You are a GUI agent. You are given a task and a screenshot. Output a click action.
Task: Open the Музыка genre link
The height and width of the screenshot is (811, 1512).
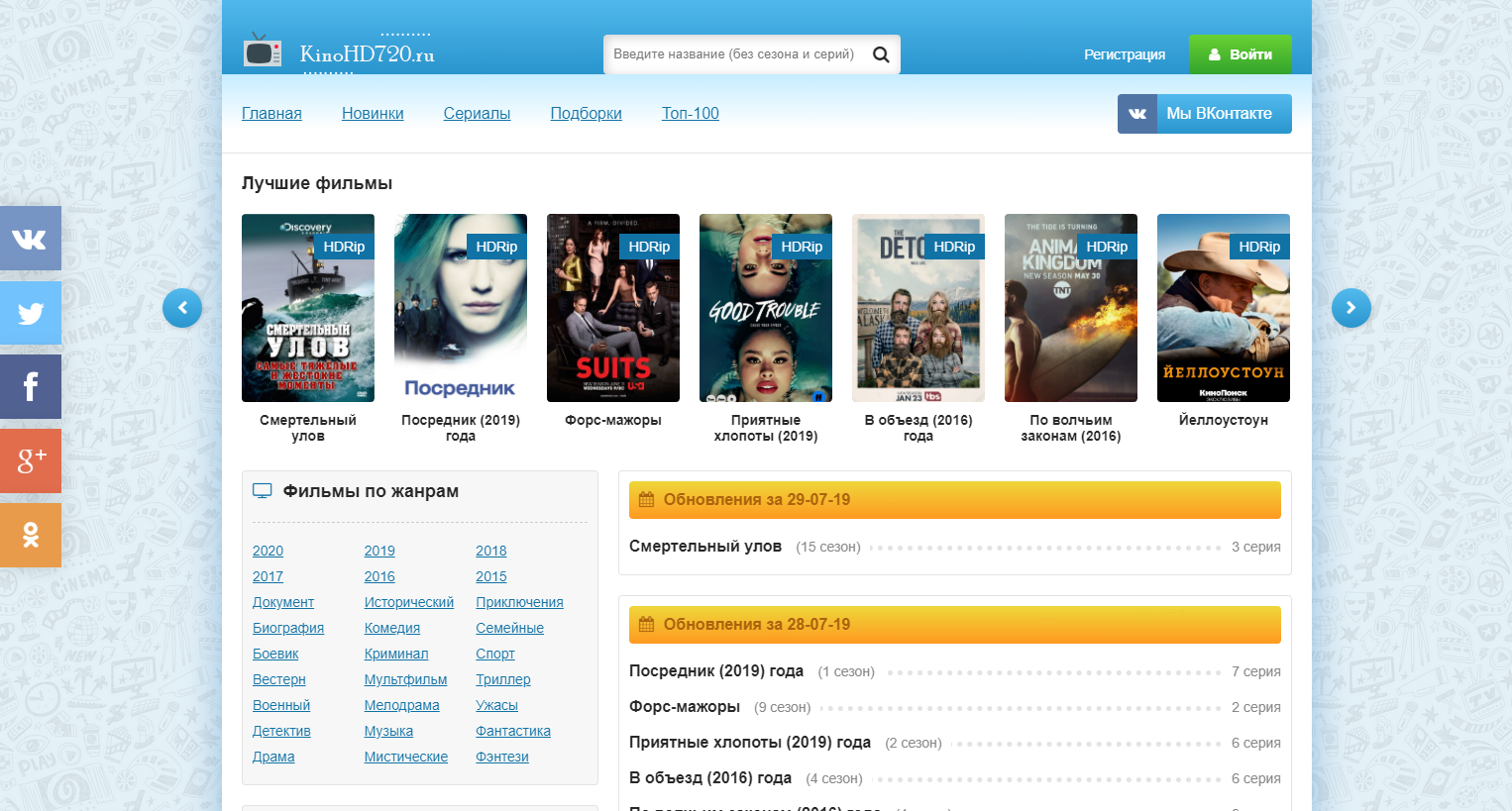click(x=388, y=731)
